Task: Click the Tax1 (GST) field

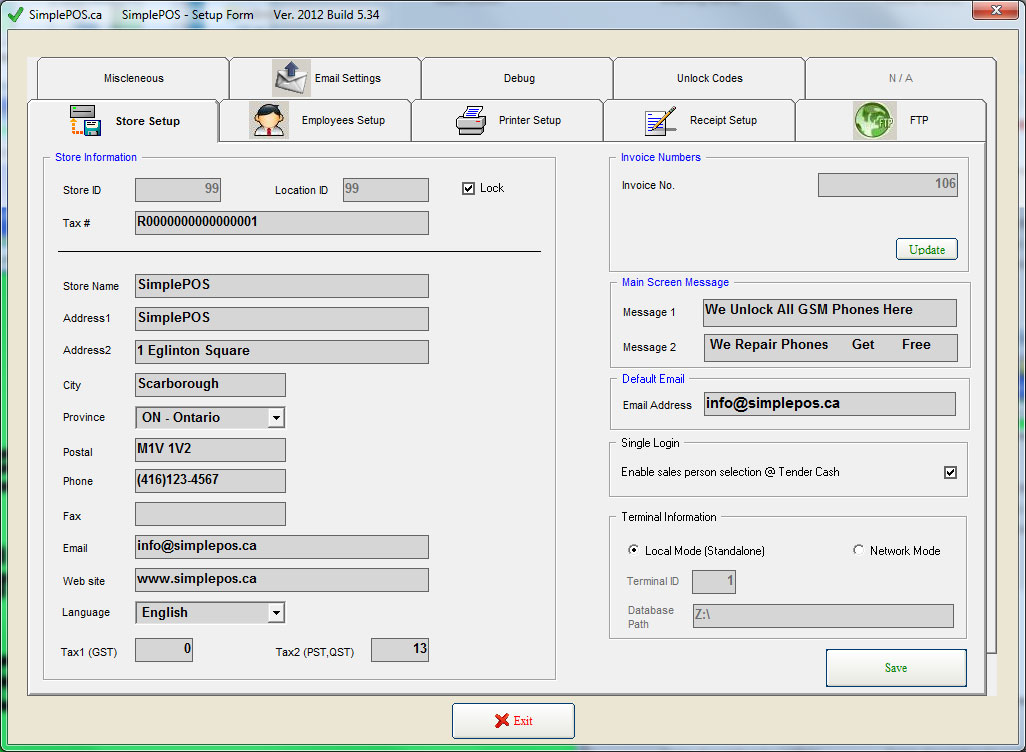Action: [164, 650]
